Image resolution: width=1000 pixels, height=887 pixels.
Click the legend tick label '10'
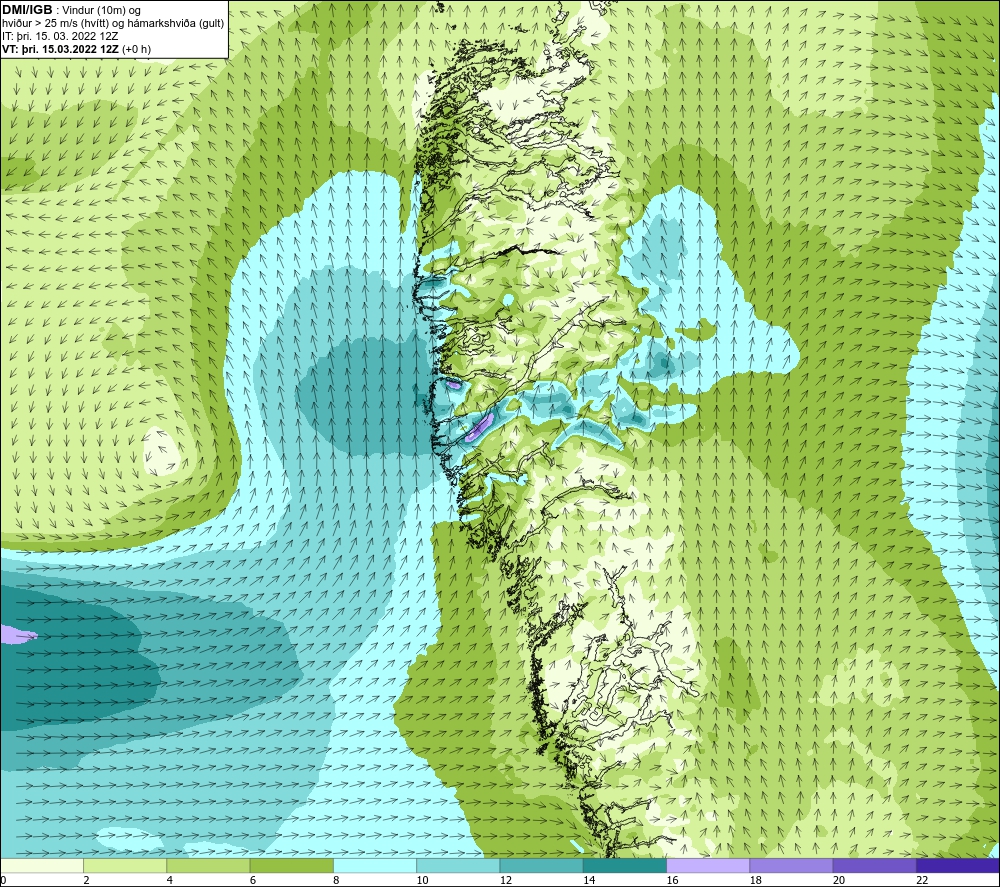(x=422, y=881)
